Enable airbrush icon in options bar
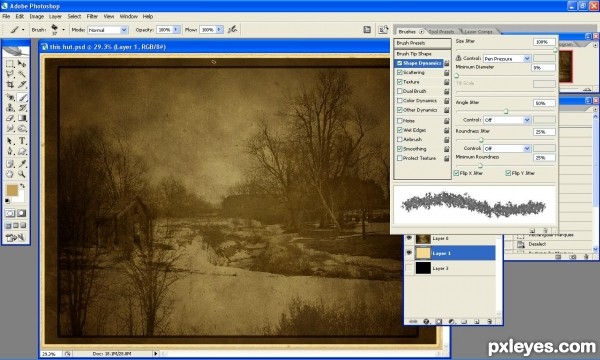Viewport: 600px width, 360px height. click(x=232, y=29)
